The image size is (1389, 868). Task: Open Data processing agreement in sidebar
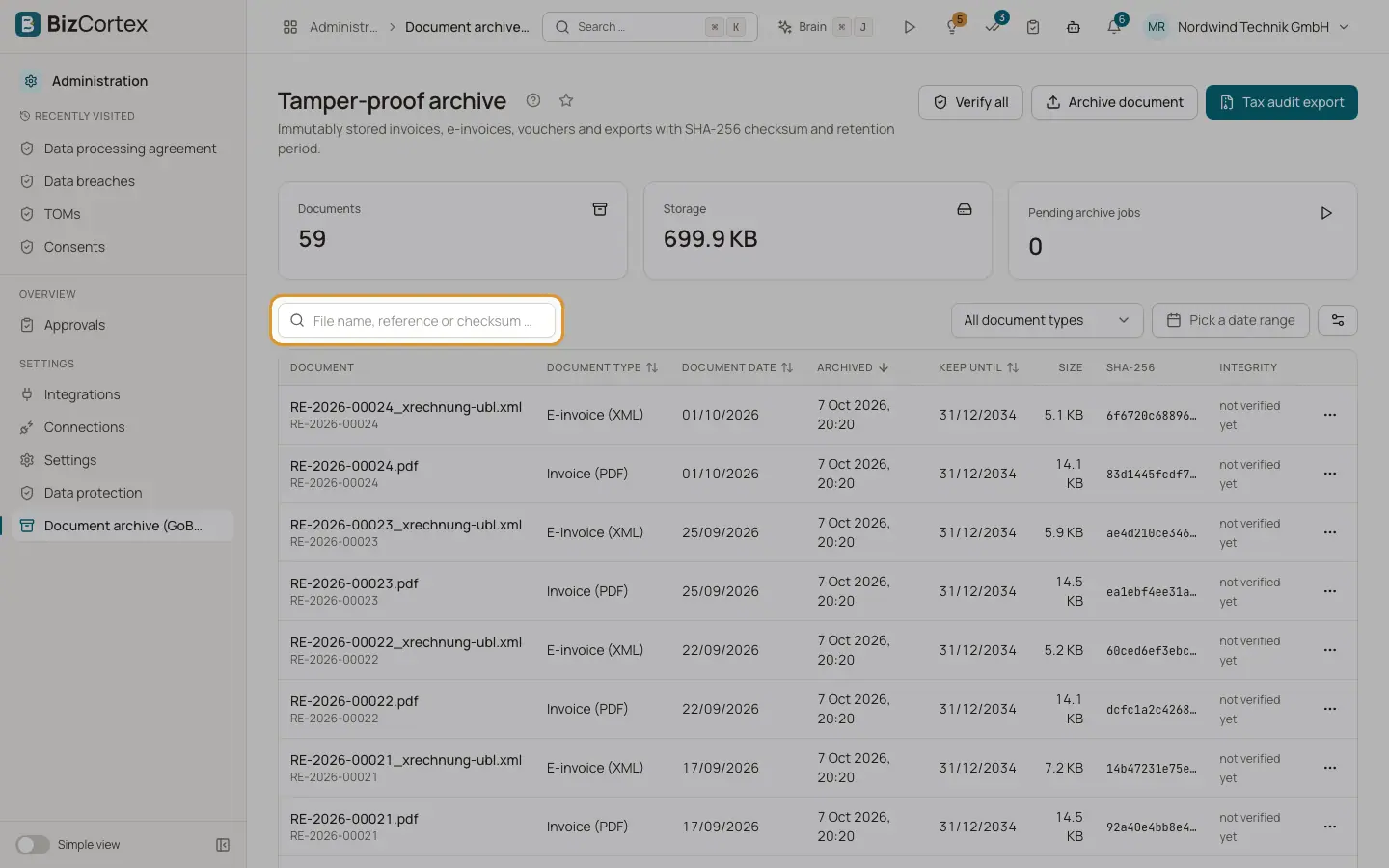click(x=123, y=149)
